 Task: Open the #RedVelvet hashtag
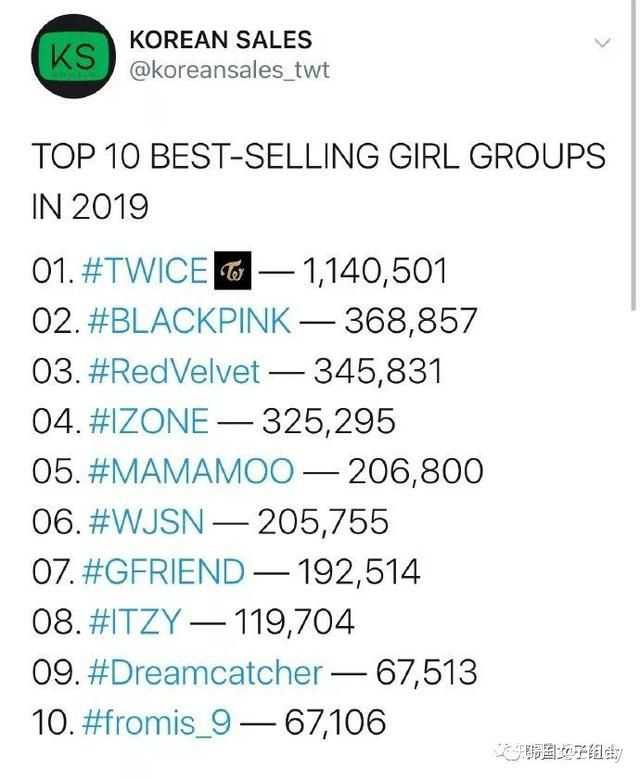point(174,371)
